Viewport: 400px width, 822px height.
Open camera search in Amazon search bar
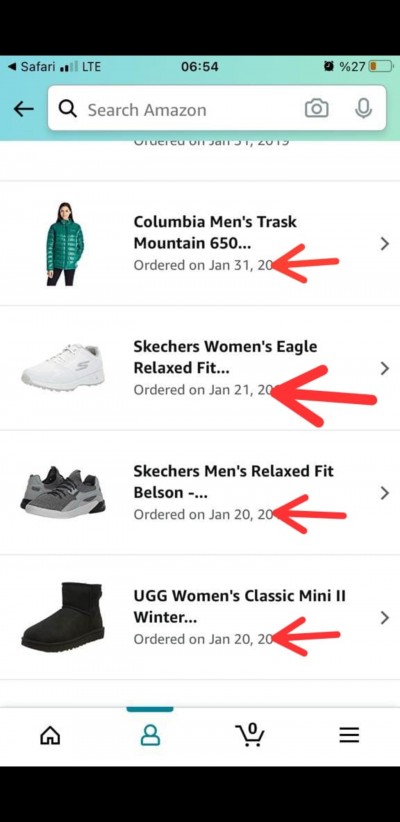(x=317, y=109)
